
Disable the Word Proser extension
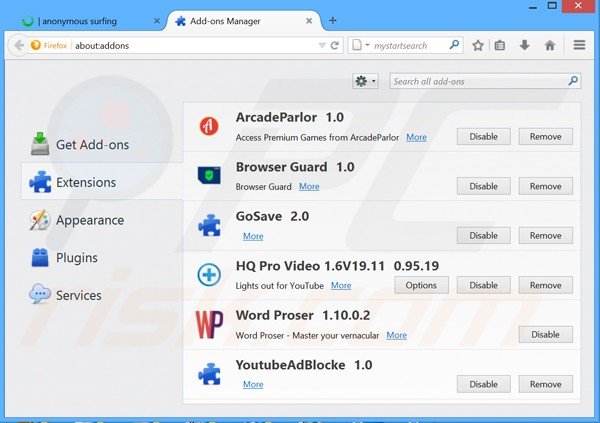[546, 335]
